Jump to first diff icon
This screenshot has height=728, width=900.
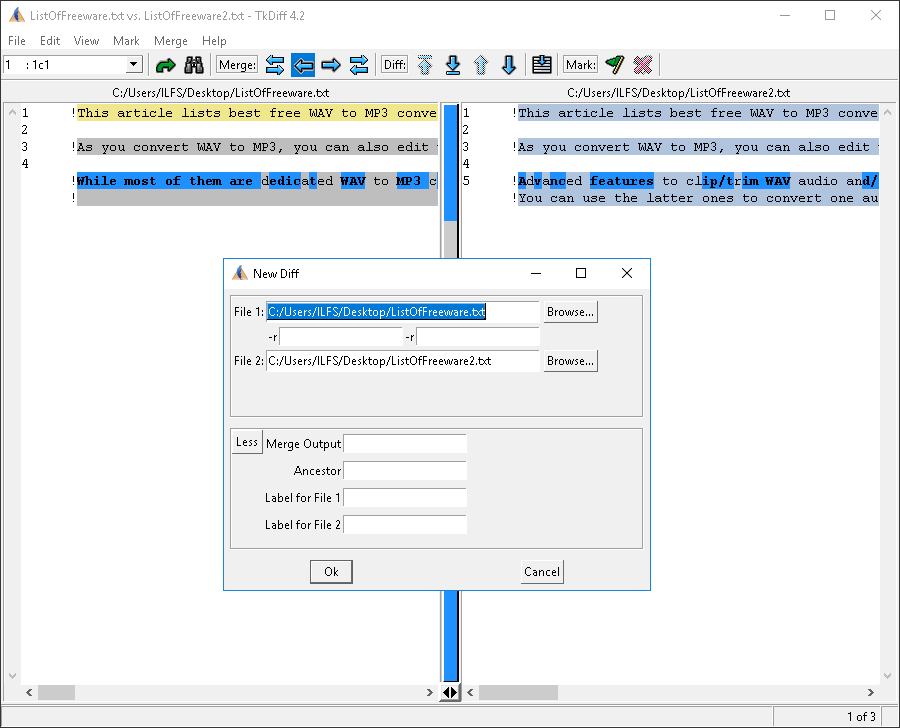click(425, 65)
